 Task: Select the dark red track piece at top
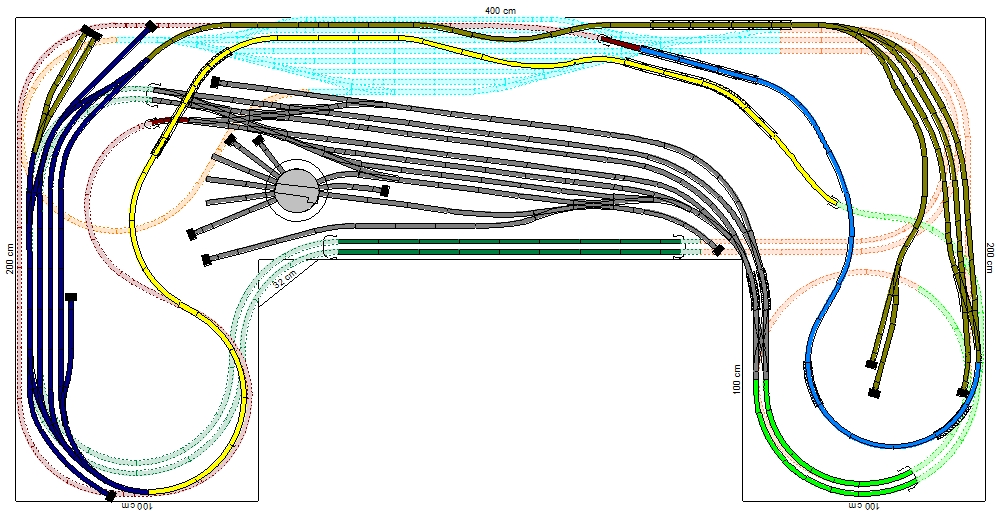pyautogui.click(x=621, y=42)
